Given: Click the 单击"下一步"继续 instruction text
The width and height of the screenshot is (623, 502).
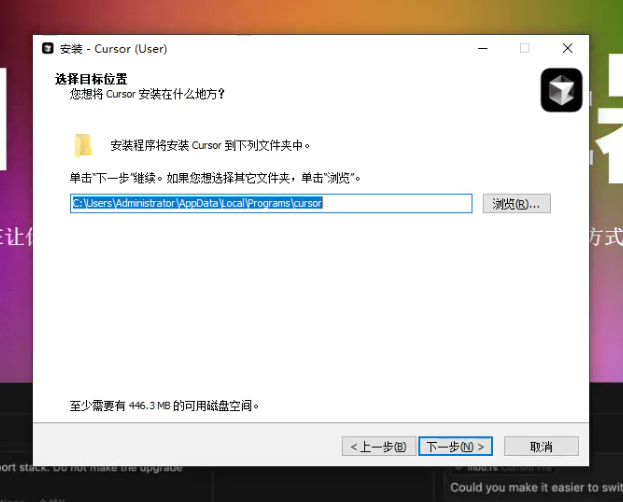Looking at the screenshot, I should tap(215, 178).
